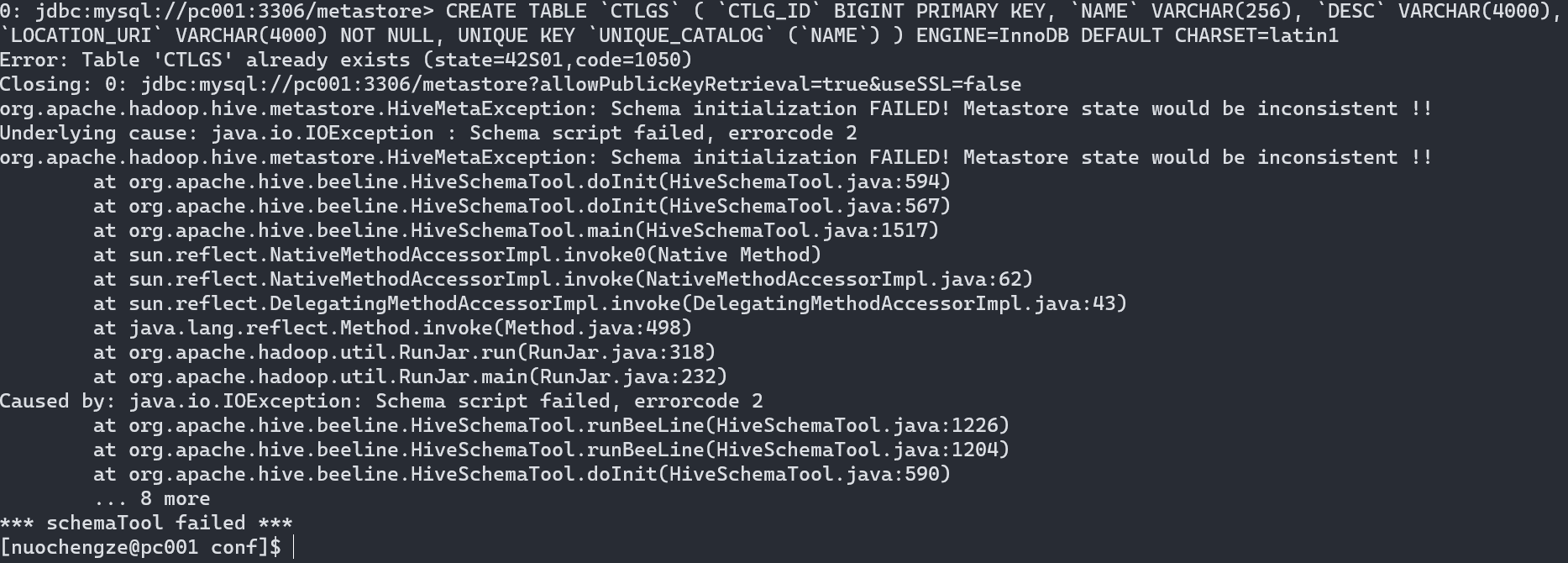Screen dimensions: 1568x563
Task: Click the invoke0(Native Method) stack line
Action: (x=457, y=255)
